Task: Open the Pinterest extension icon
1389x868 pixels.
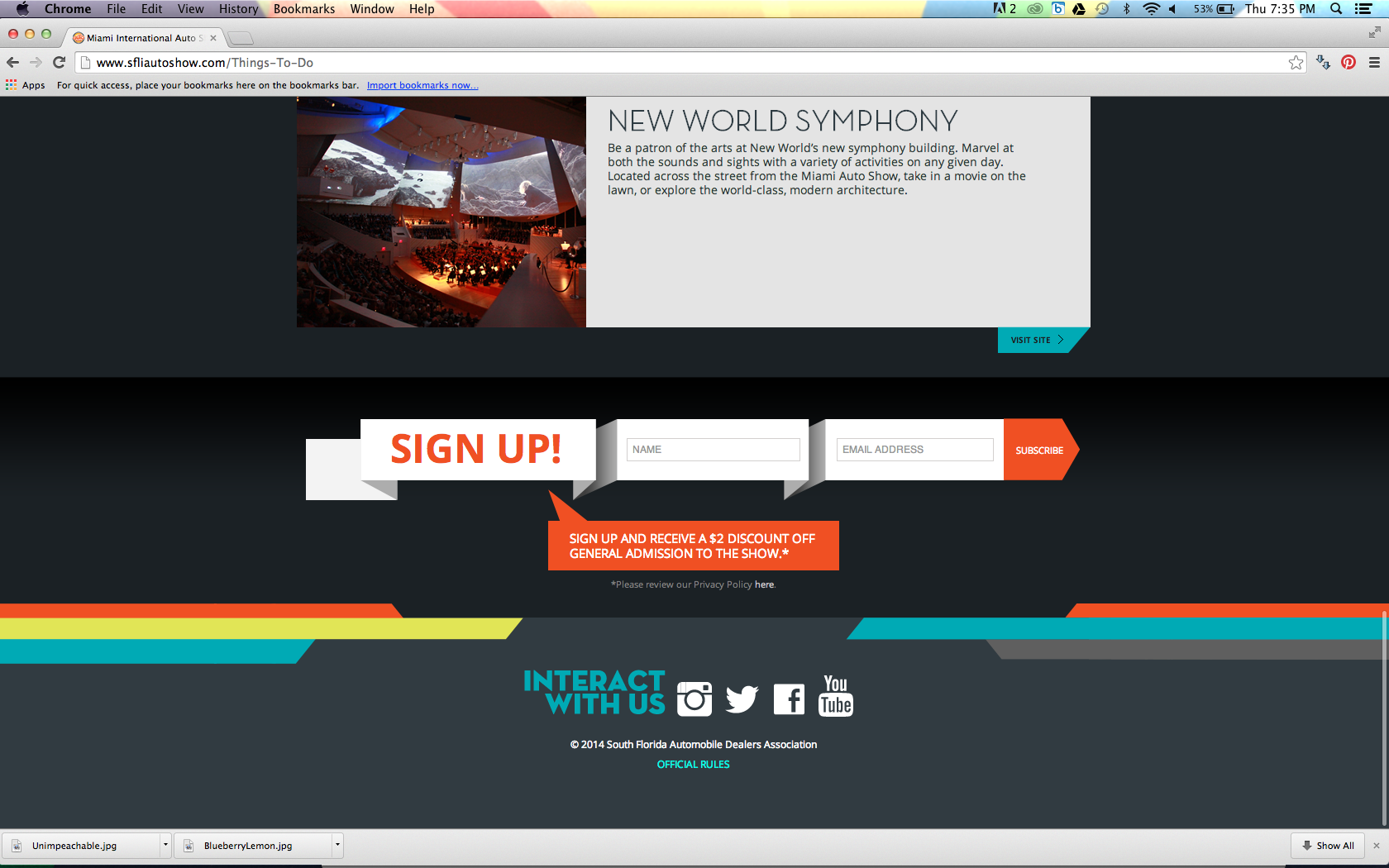Action: 1348,62
